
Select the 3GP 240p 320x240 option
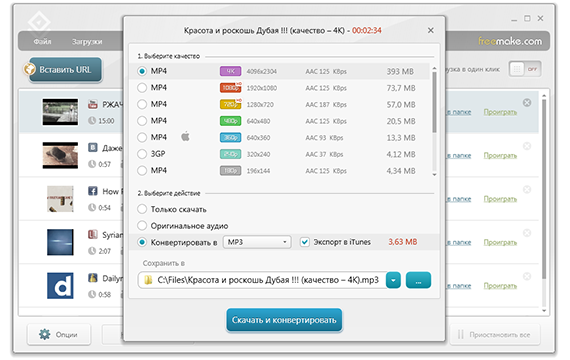(142, 154)
